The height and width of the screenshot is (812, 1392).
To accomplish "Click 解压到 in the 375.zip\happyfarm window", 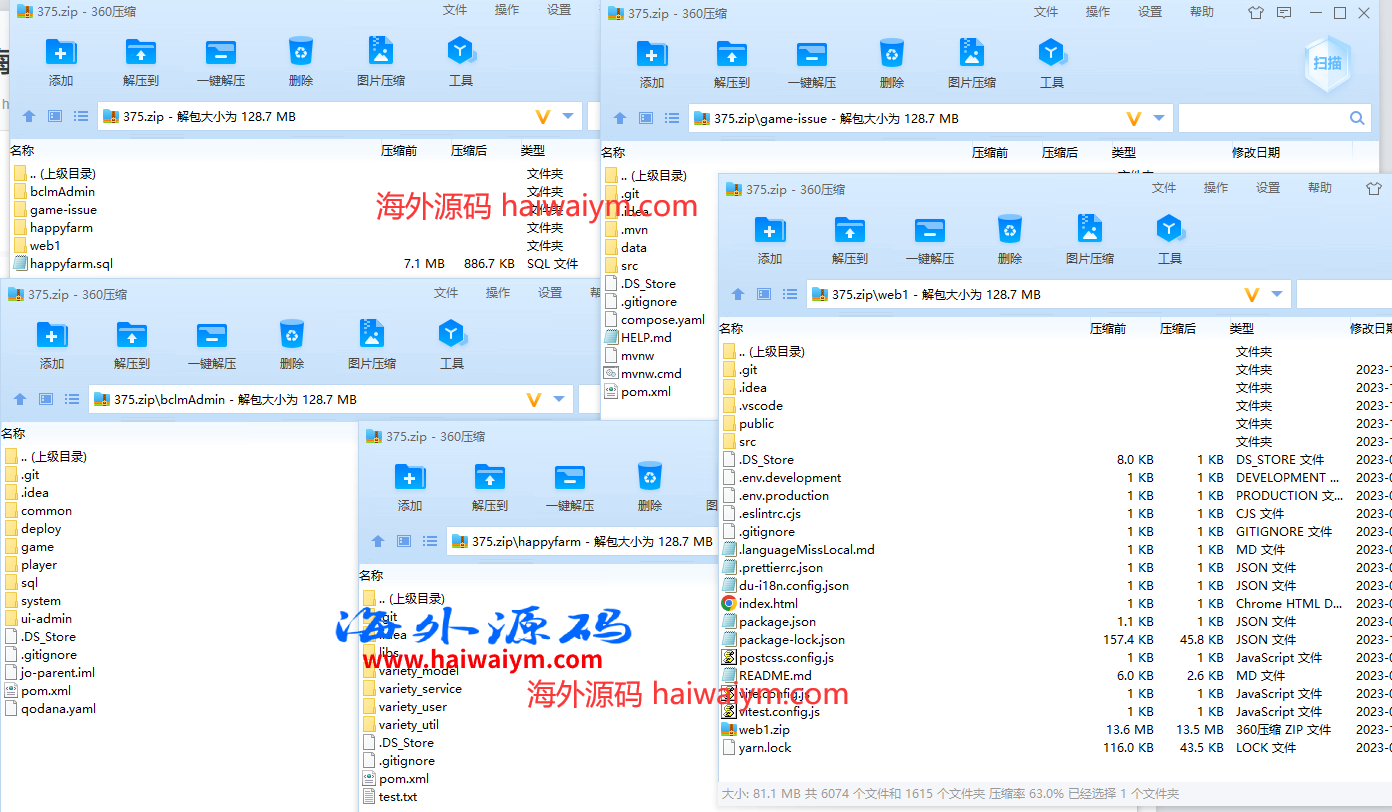I will 489,486.
